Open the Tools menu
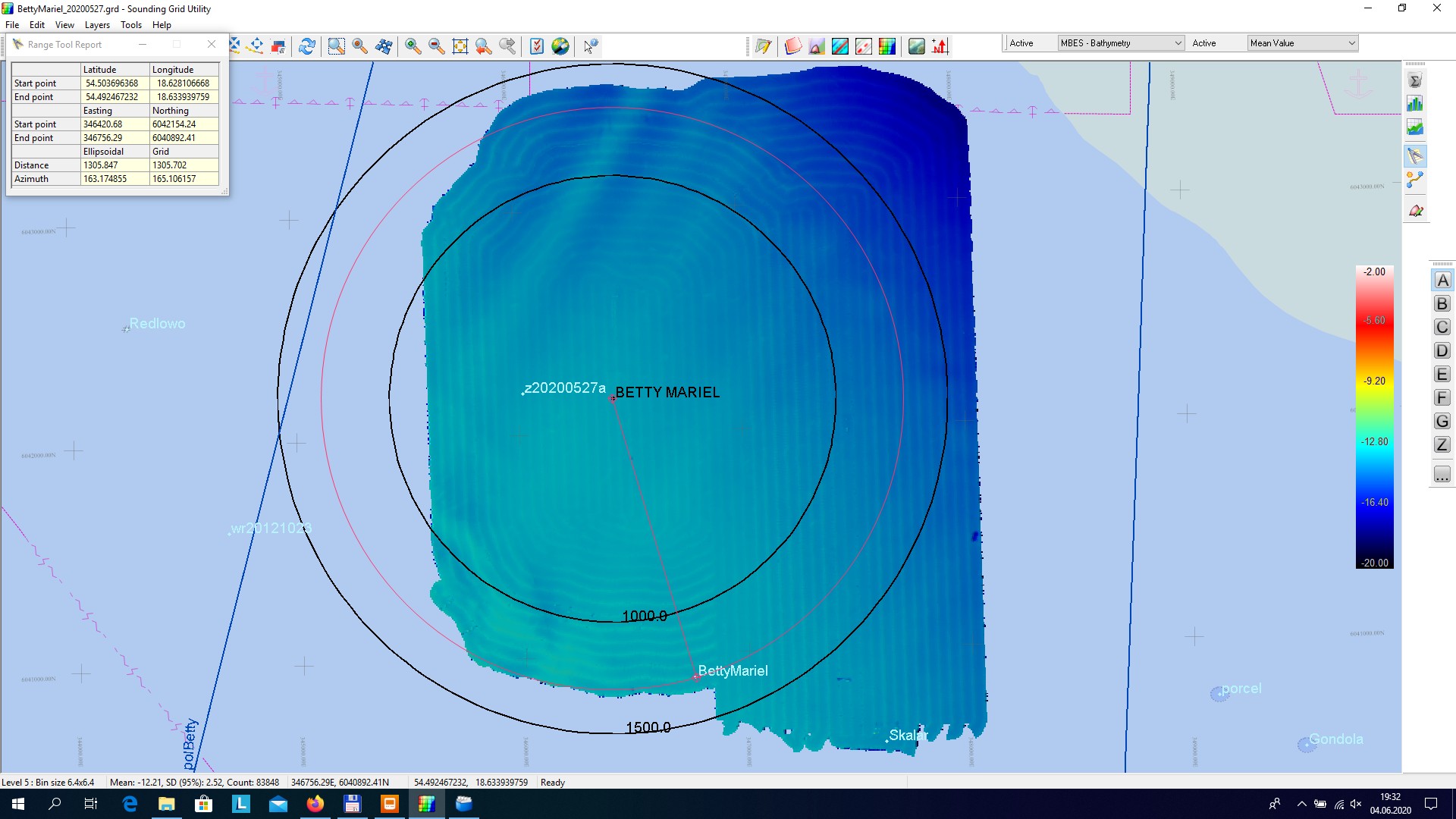Screen dimensions: 1456x819 tap(130, 25)
